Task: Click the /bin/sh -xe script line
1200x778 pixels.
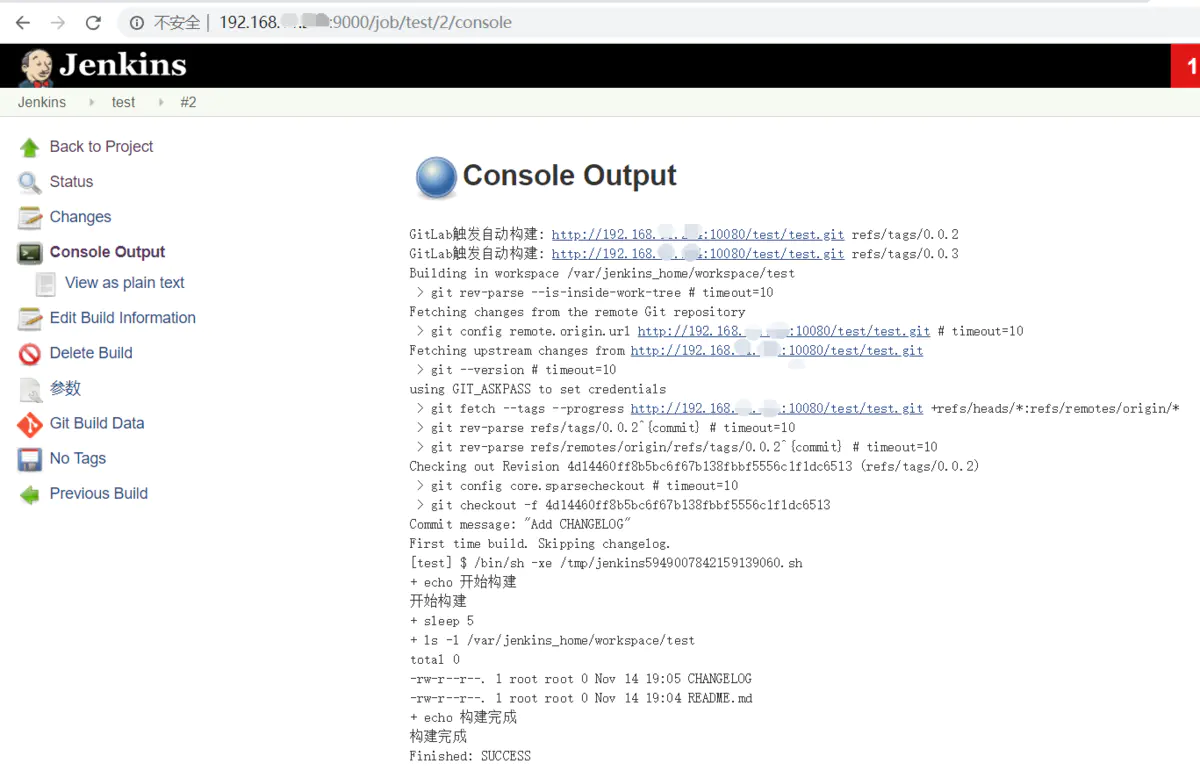Action: coord(606,563)
